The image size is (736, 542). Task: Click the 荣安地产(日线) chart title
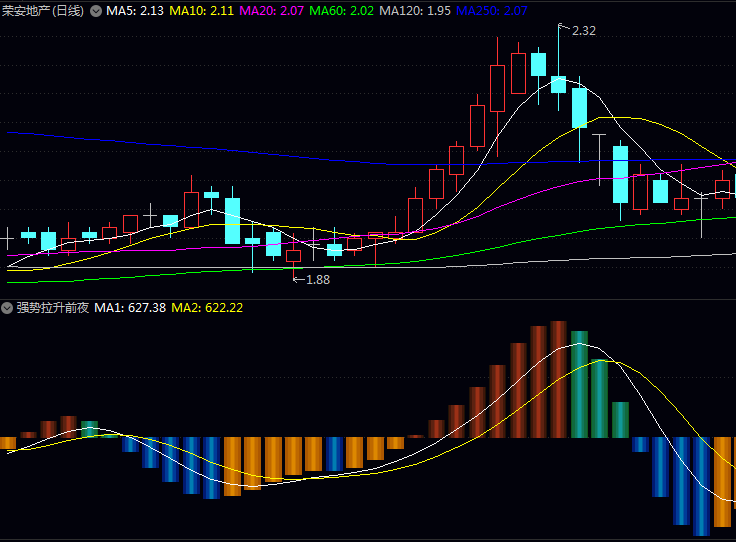pyautogui.click(x=43, y=11)
